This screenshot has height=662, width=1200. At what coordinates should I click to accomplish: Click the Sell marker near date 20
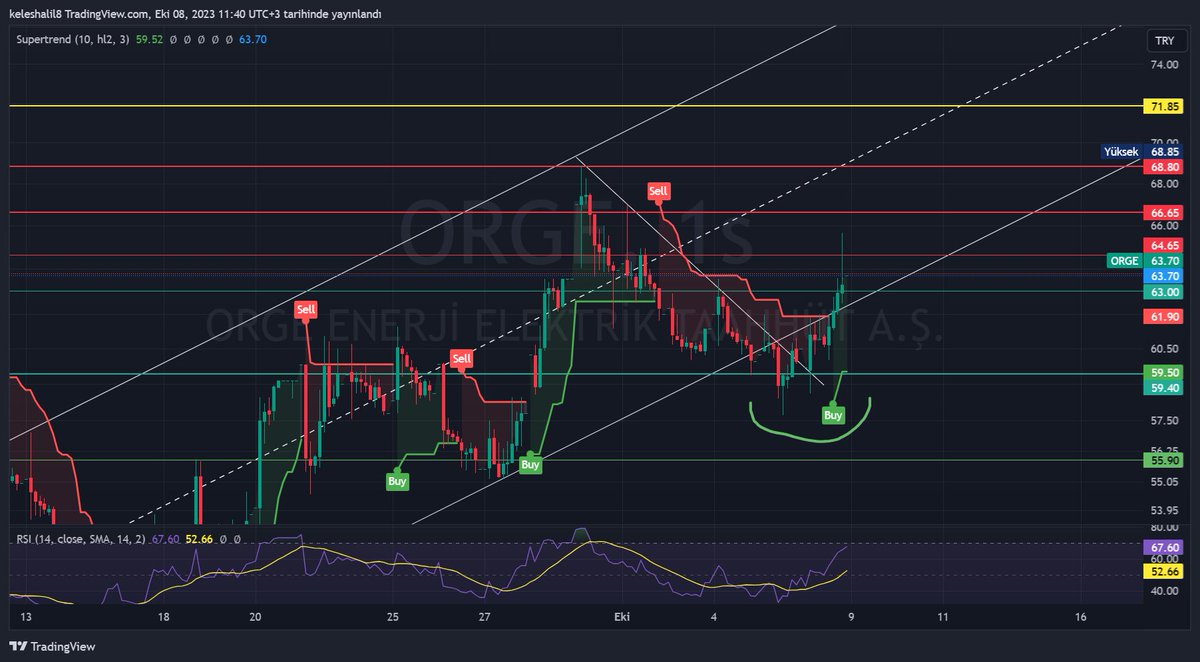pos(306,310)
